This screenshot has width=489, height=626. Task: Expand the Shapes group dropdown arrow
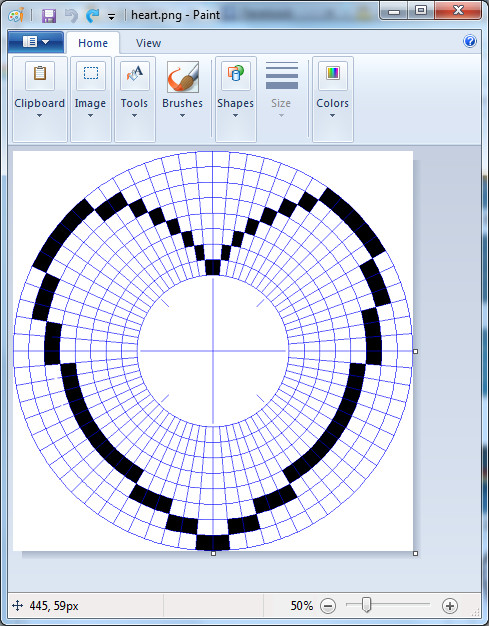pyautogui.click(x=236, y=116)
